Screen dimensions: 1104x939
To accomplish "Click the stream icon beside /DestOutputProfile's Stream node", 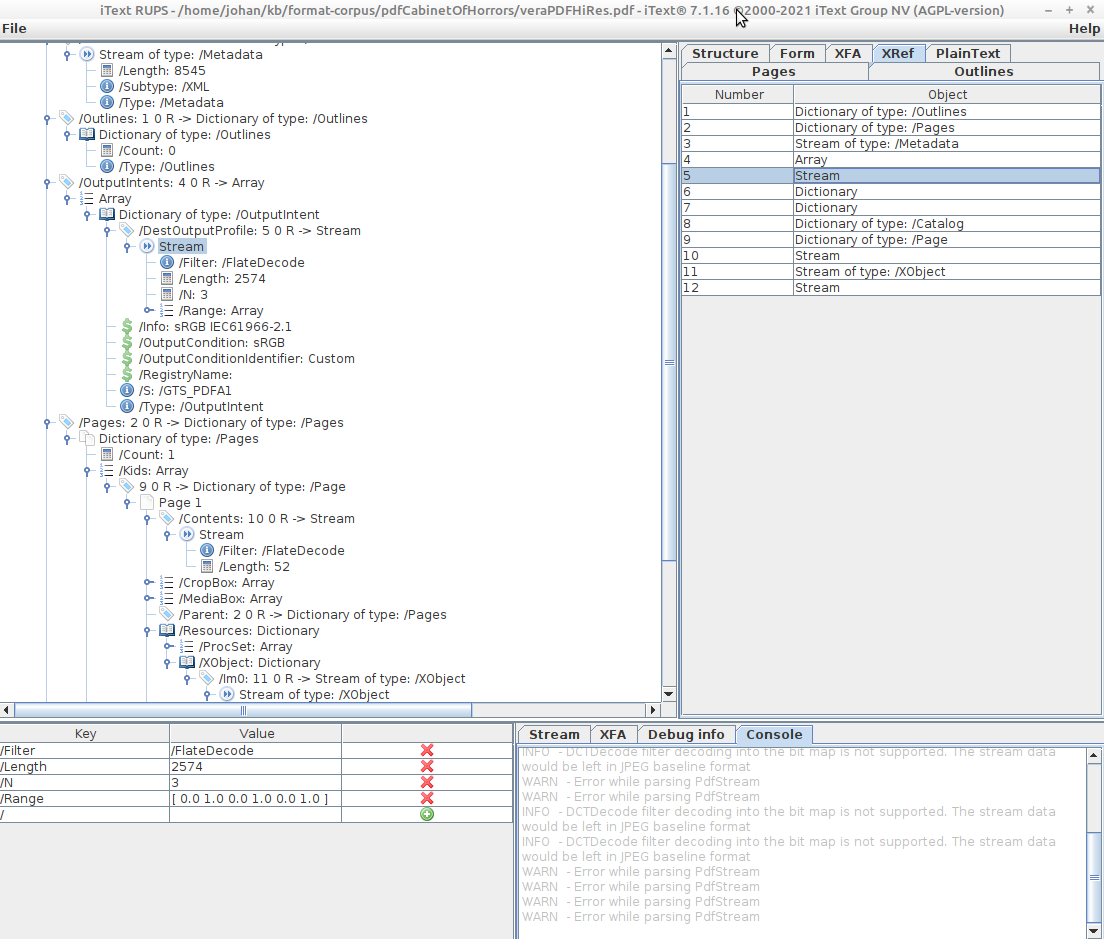I will coord(145,246).
